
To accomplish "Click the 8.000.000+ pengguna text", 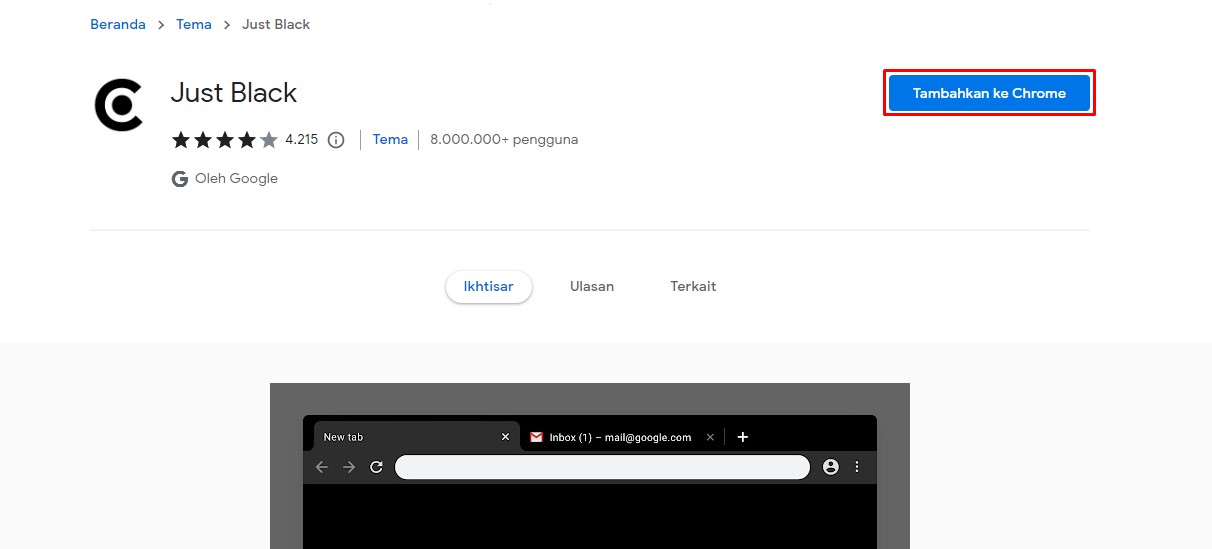I will point(504,140).
